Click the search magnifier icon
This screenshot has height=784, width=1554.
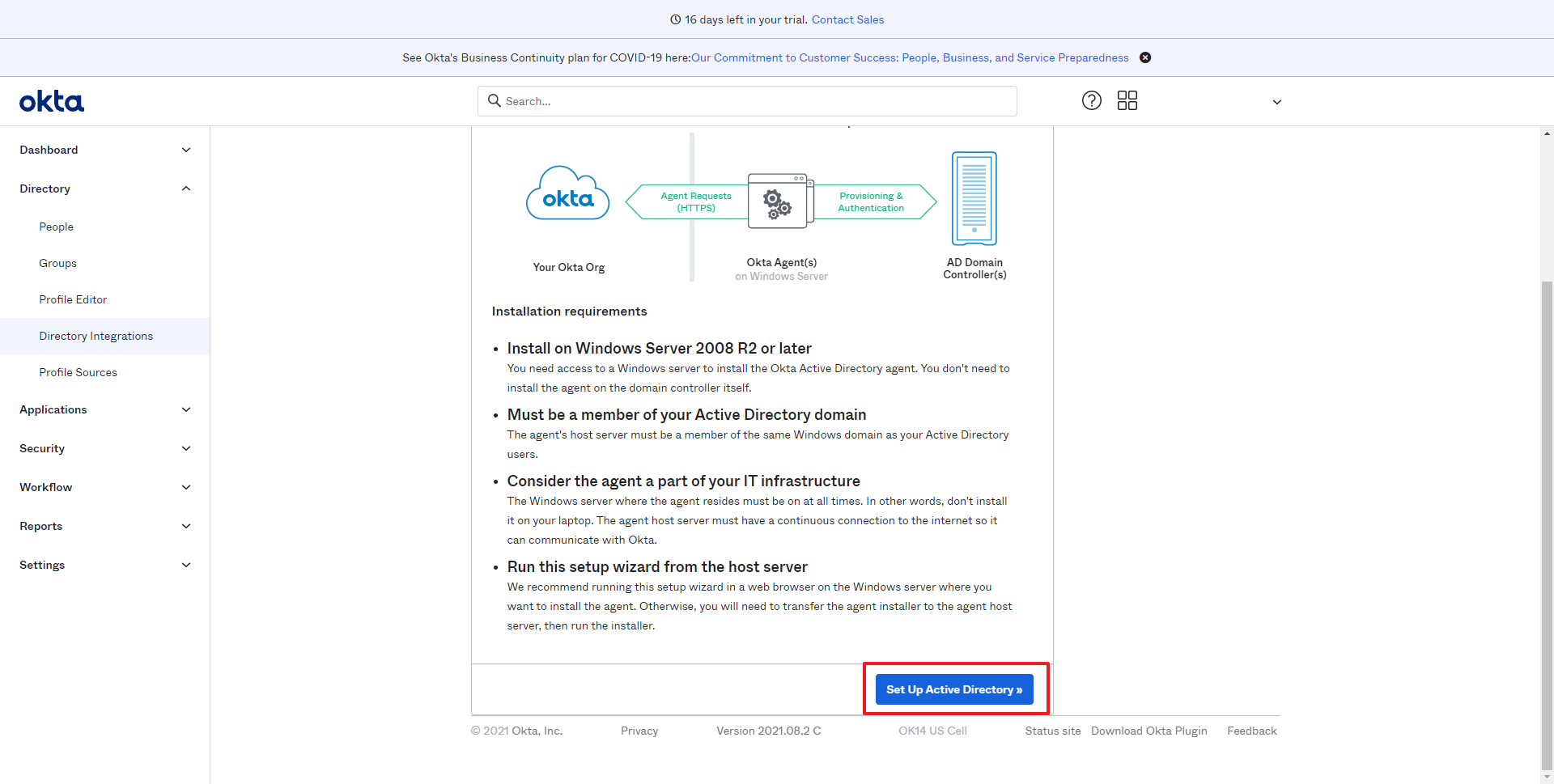tap(495, 100)
